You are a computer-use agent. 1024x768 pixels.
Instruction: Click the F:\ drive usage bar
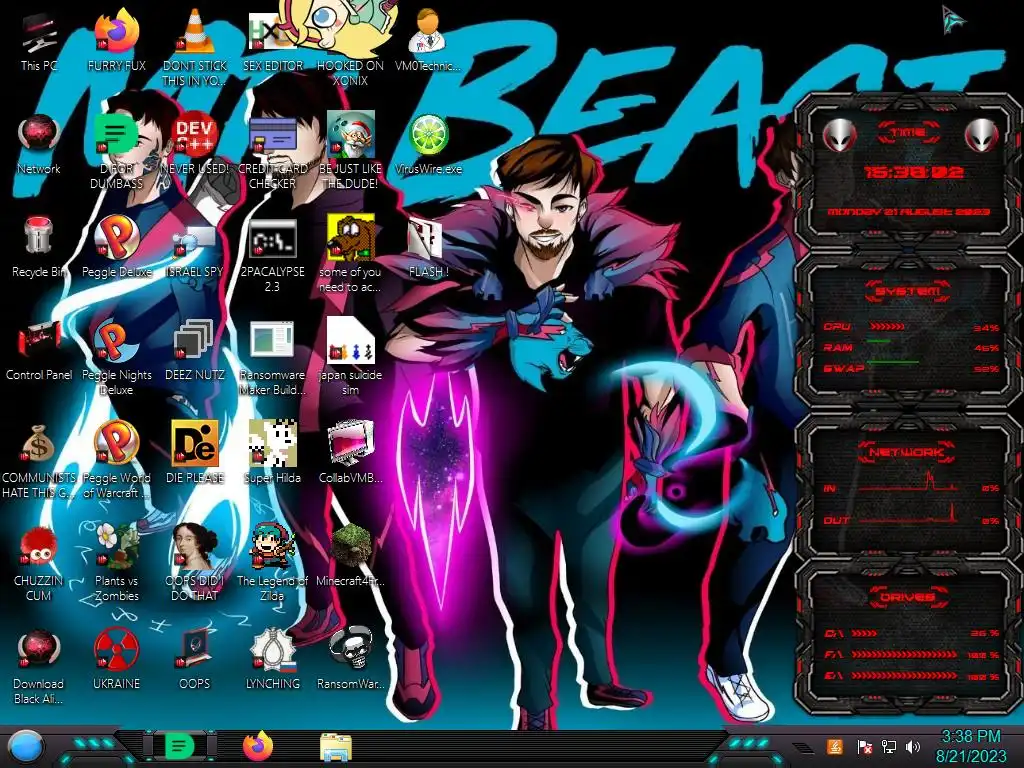coord(904,654)
